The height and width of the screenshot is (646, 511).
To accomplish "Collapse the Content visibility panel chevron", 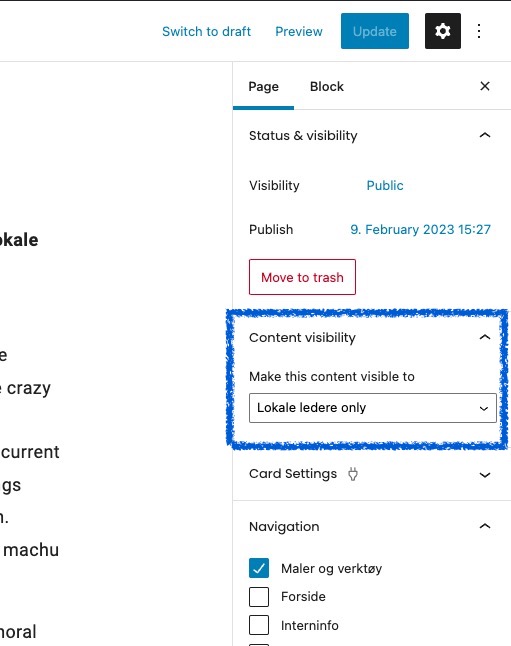I will (485, 337).
